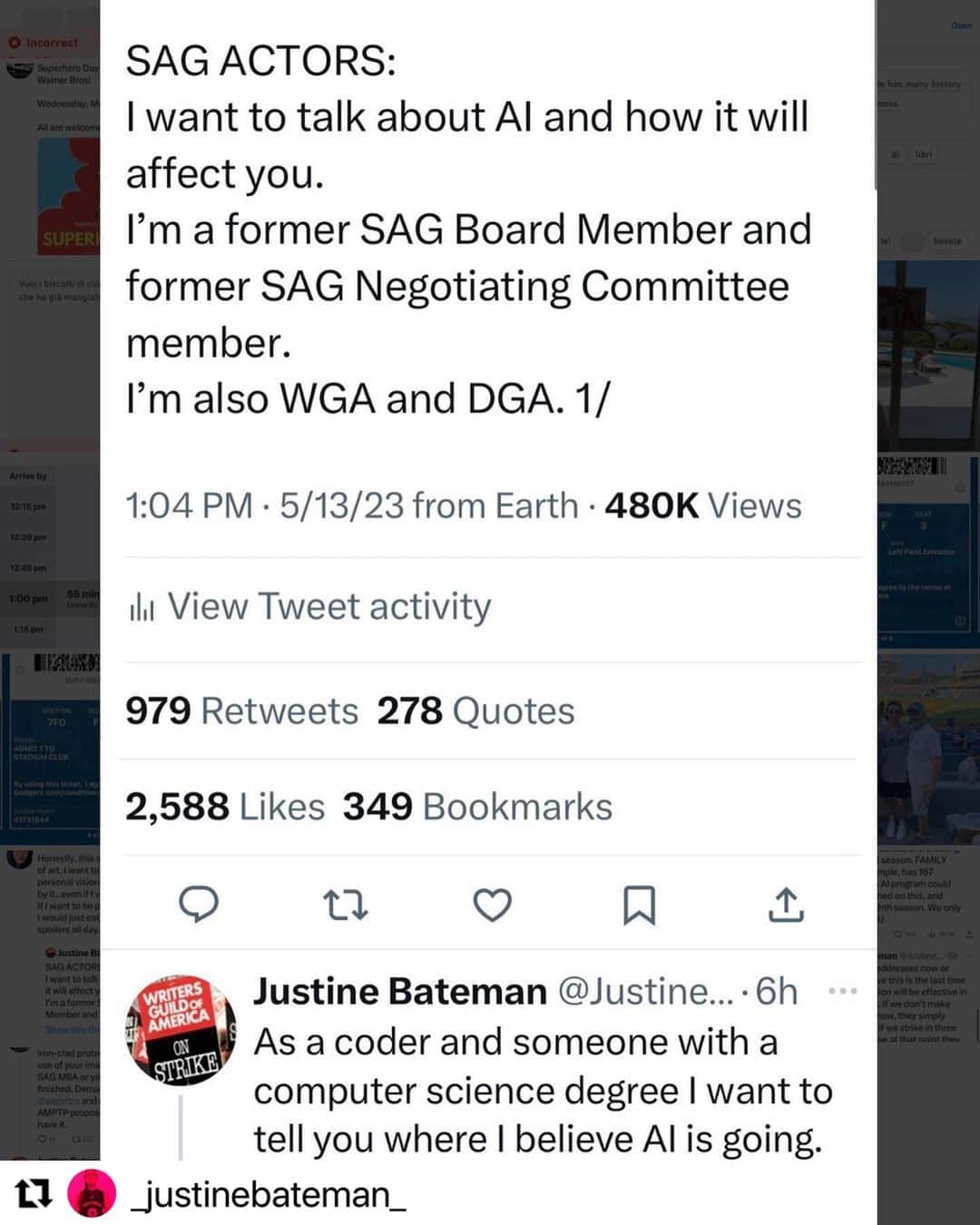The width and height of the screenshot is (980, 1225).
Task: Tap the red Incorrect icon top left
Action: pos(15,43)
